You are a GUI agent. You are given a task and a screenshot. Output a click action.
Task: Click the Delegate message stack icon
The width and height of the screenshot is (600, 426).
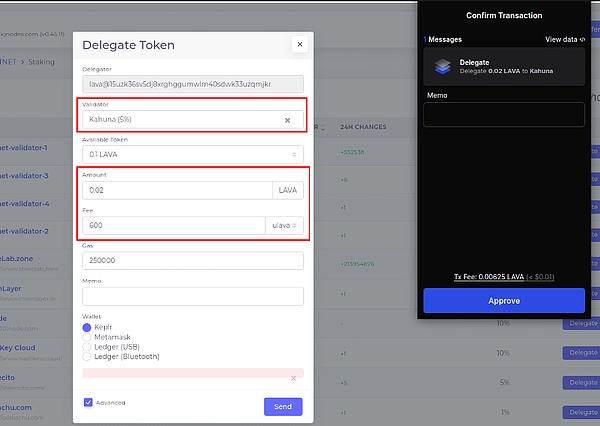point(443,67)
